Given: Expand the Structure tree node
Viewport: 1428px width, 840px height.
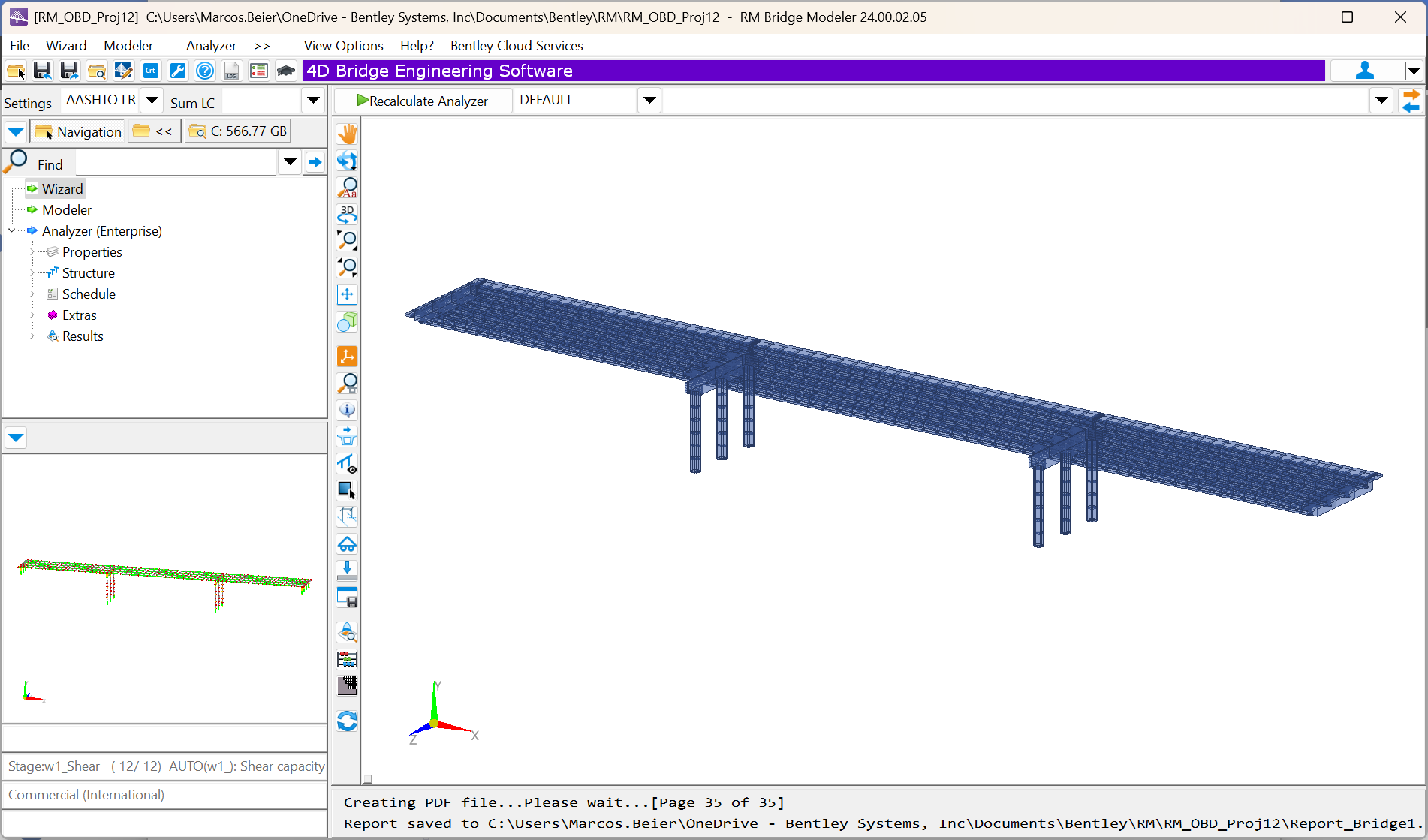Looking at the screenshot, I should 32,273.
